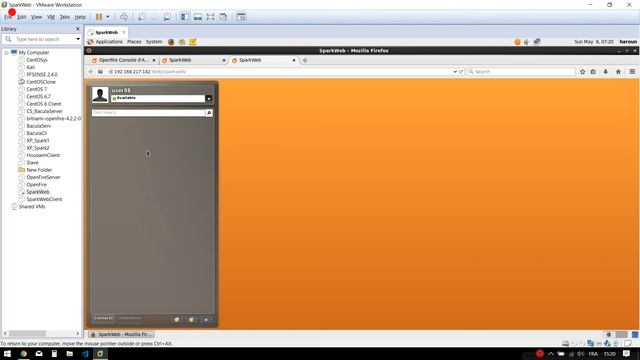
Task: Close the SparkWeb VM tab
Action: pyautogui.click(x=124, y=32)
